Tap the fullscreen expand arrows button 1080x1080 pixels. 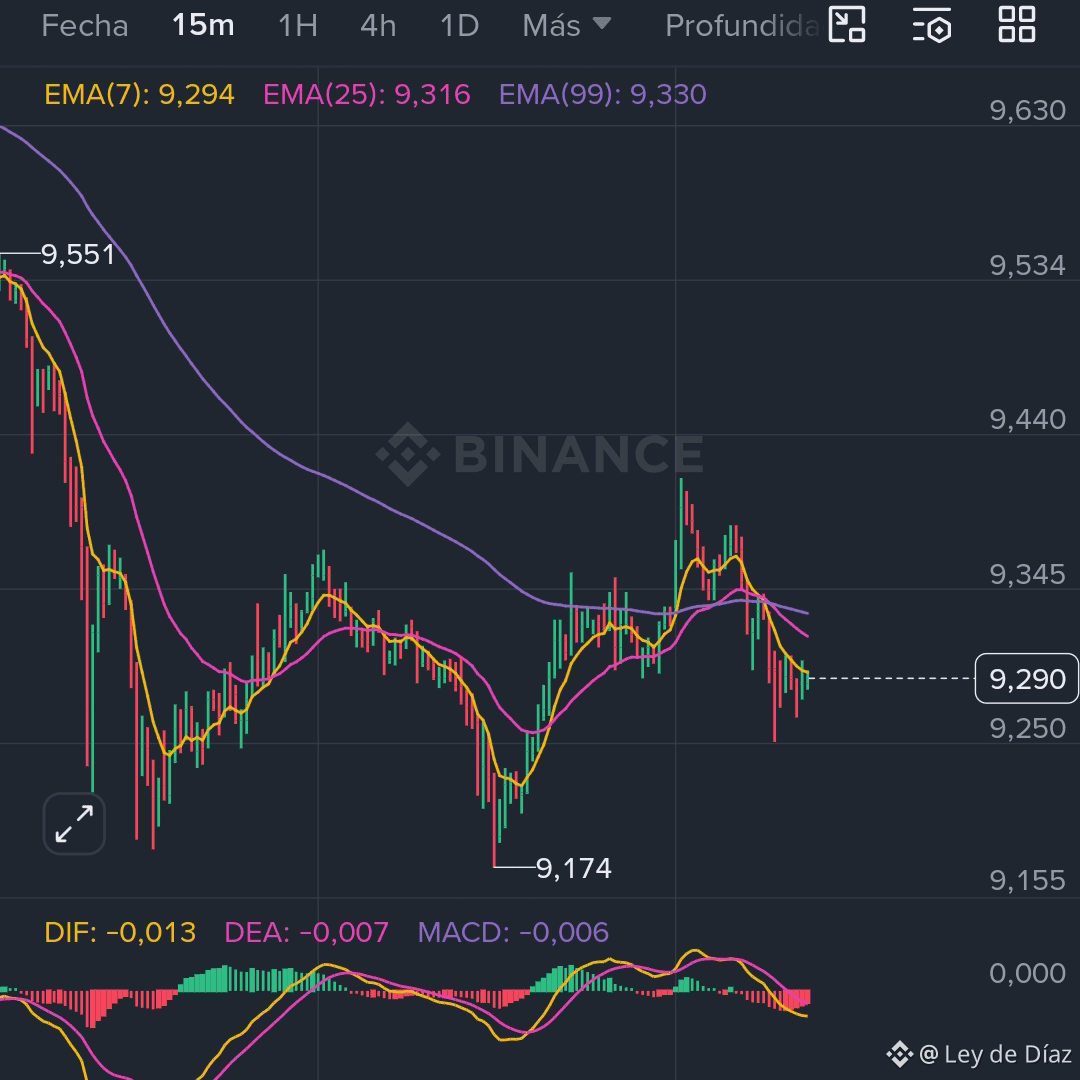74,824
